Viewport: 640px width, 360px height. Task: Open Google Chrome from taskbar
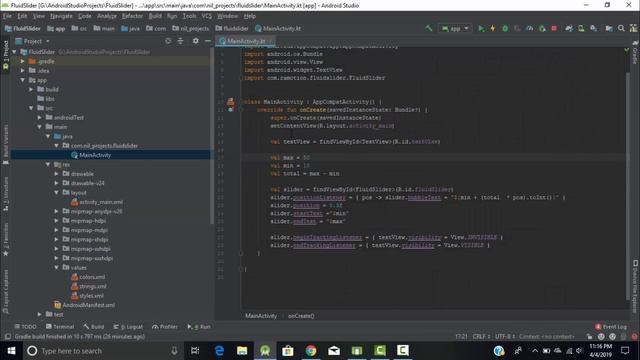(311, 351)
